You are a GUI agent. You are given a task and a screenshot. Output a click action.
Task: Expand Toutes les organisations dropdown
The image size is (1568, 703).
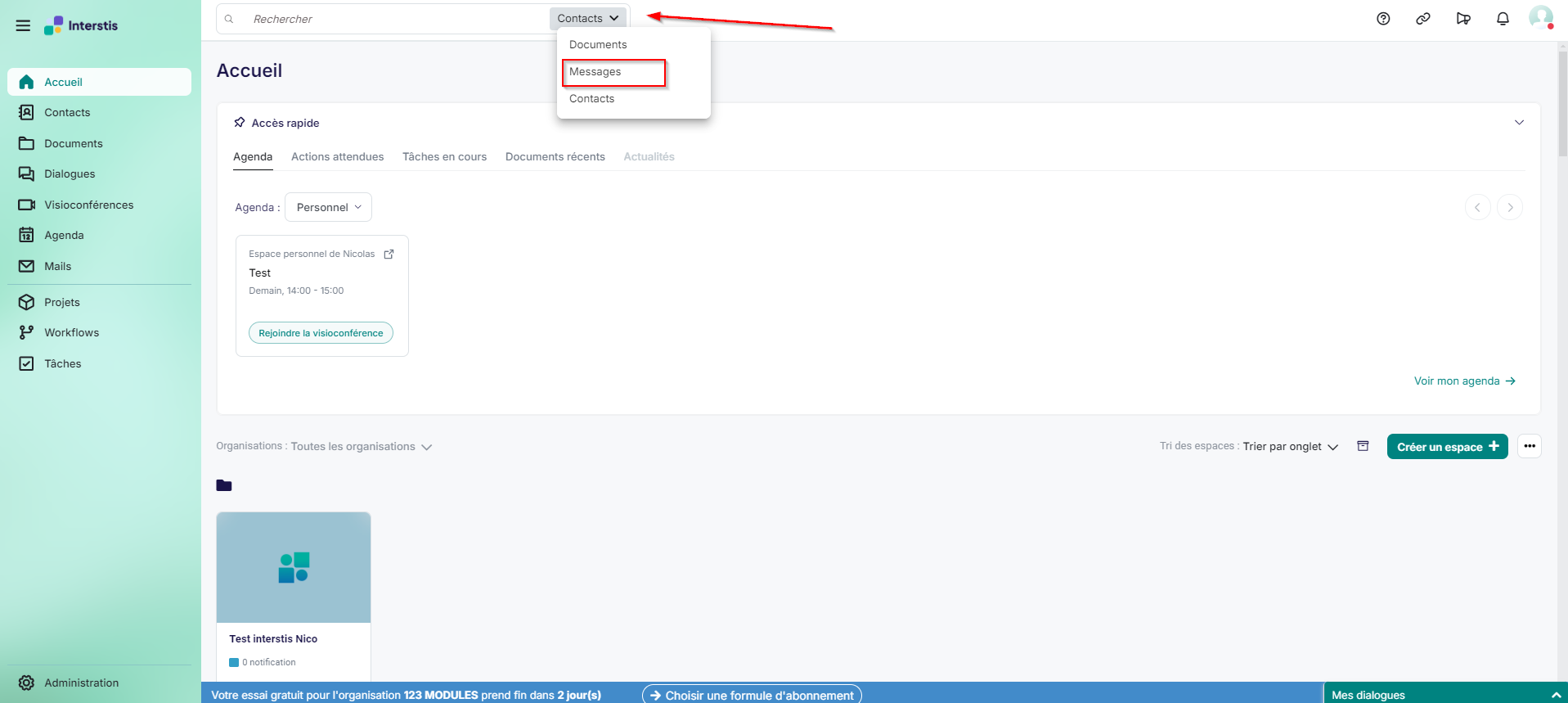(x=361, y=447)
